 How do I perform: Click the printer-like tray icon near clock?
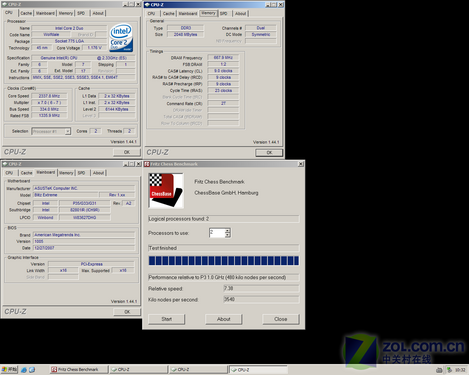[x=439, y=370]
